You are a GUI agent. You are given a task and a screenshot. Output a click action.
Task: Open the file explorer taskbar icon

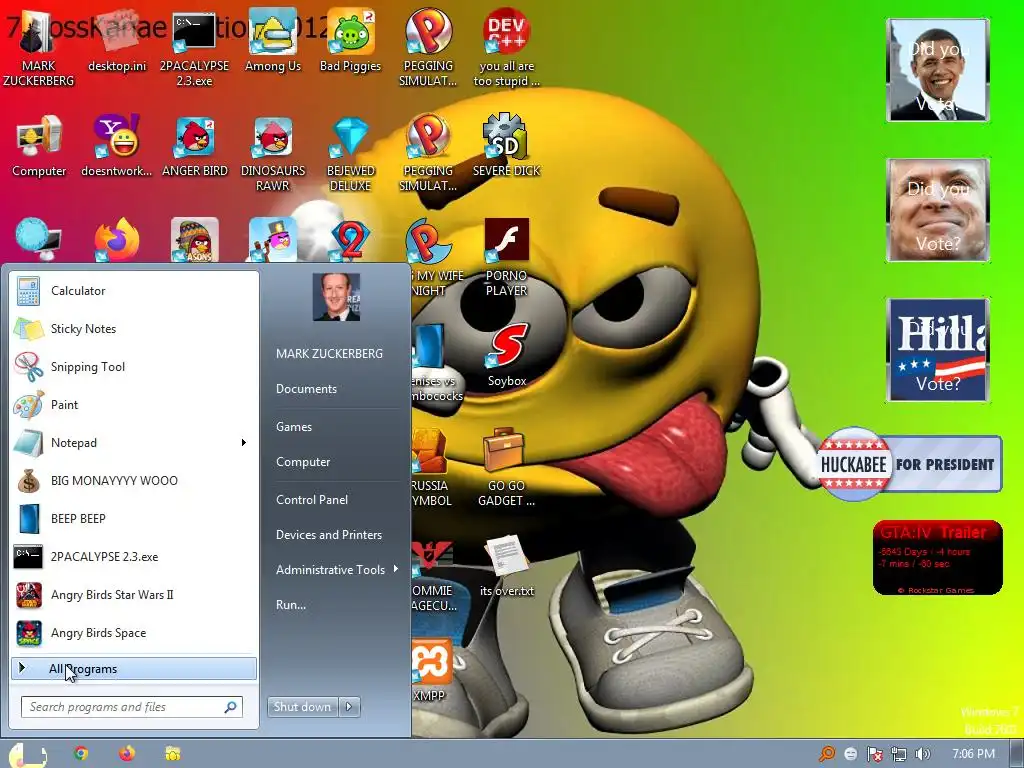(x=172, y=754)
